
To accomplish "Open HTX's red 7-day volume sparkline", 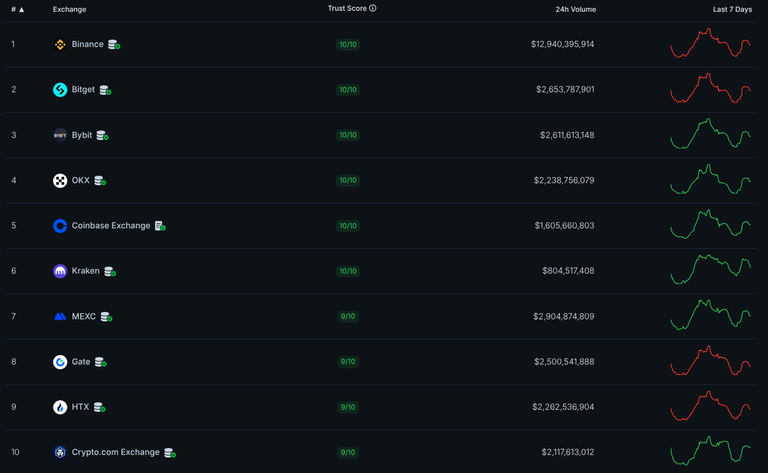I will tap(711, 405).
